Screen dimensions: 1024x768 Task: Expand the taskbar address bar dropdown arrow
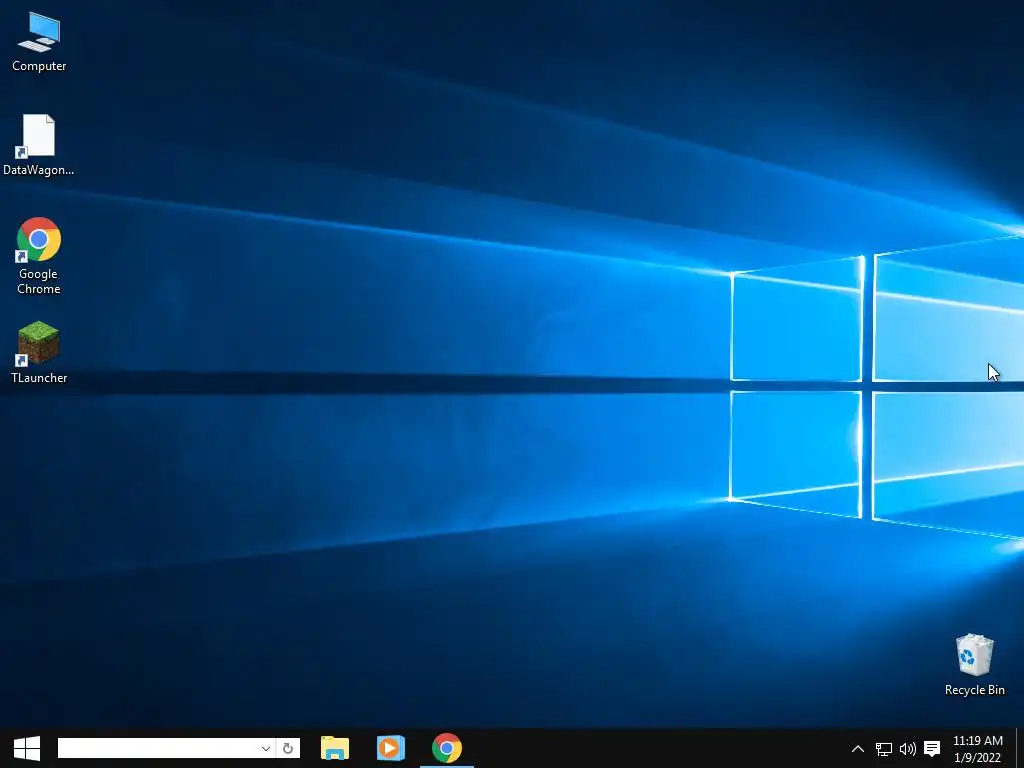pos(266,748)
